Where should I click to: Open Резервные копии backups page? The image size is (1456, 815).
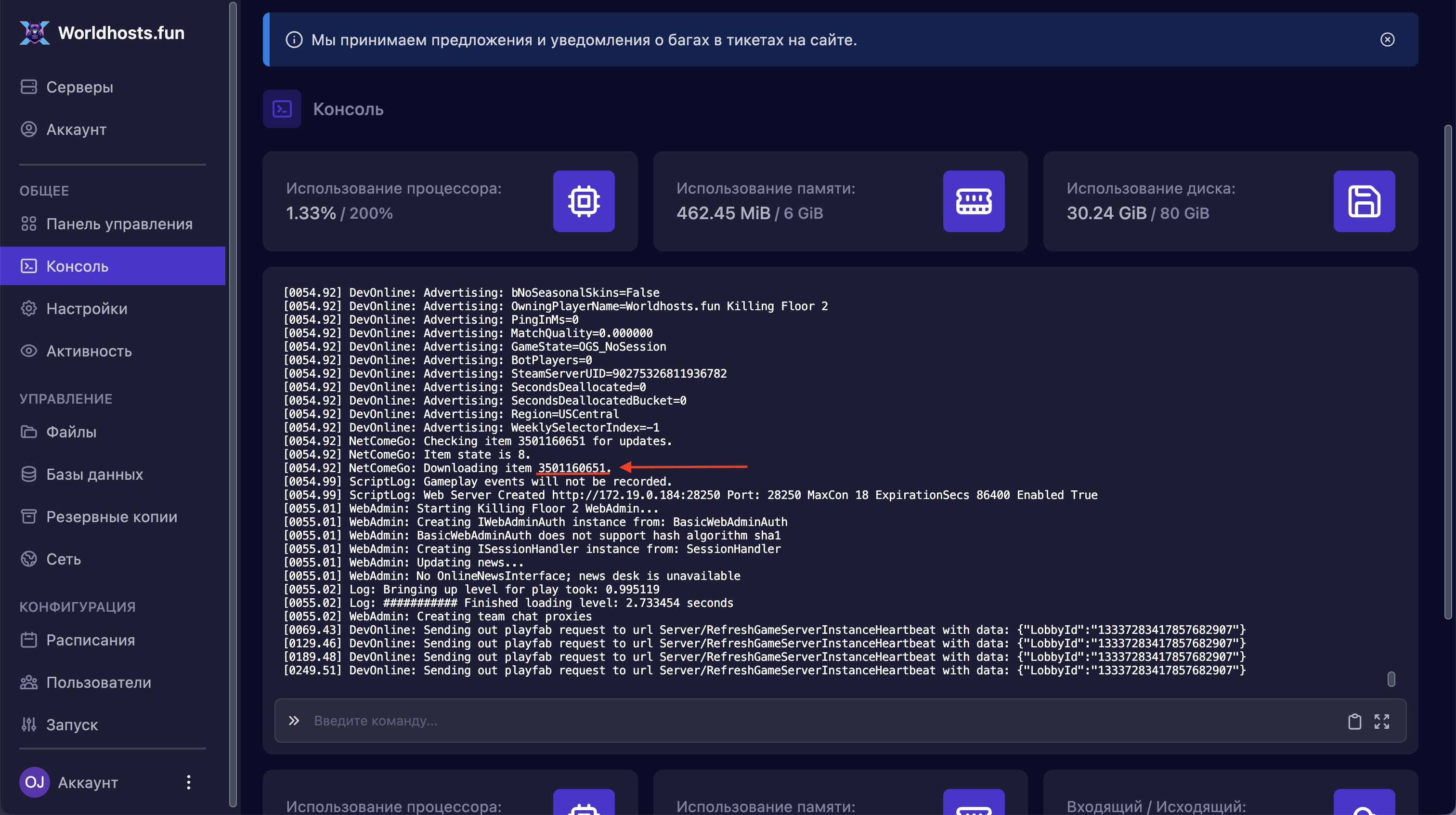click(x=111, y=517)
